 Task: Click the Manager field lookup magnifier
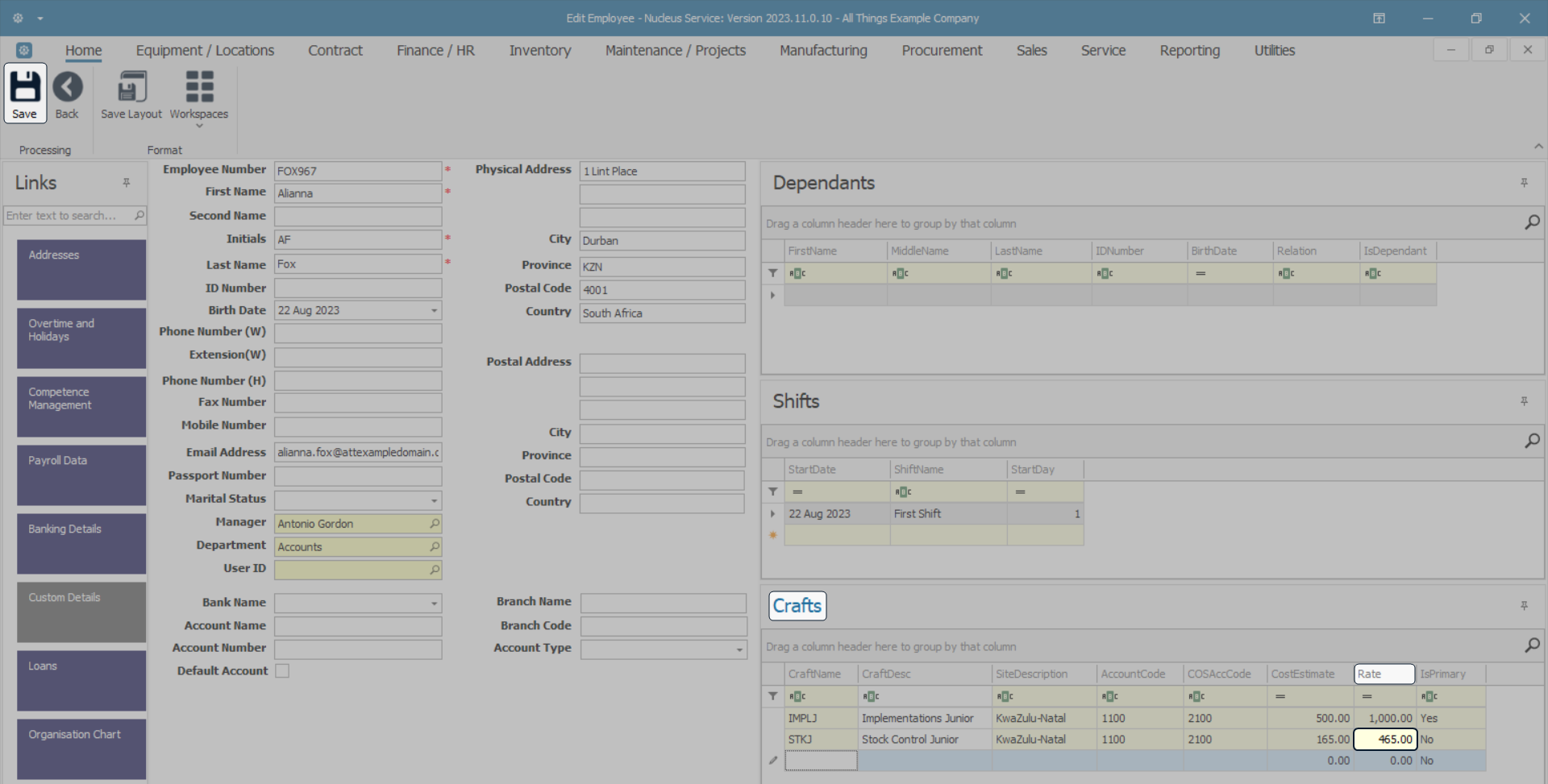[x=435, y=524]
